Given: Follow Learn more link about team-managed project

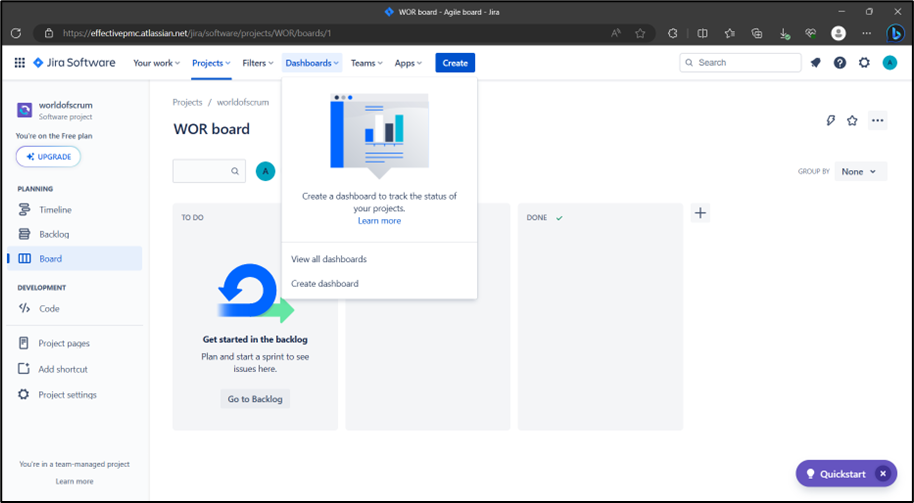Looking at the screenshot, I should pyautogui.click(x=75, y=481).
